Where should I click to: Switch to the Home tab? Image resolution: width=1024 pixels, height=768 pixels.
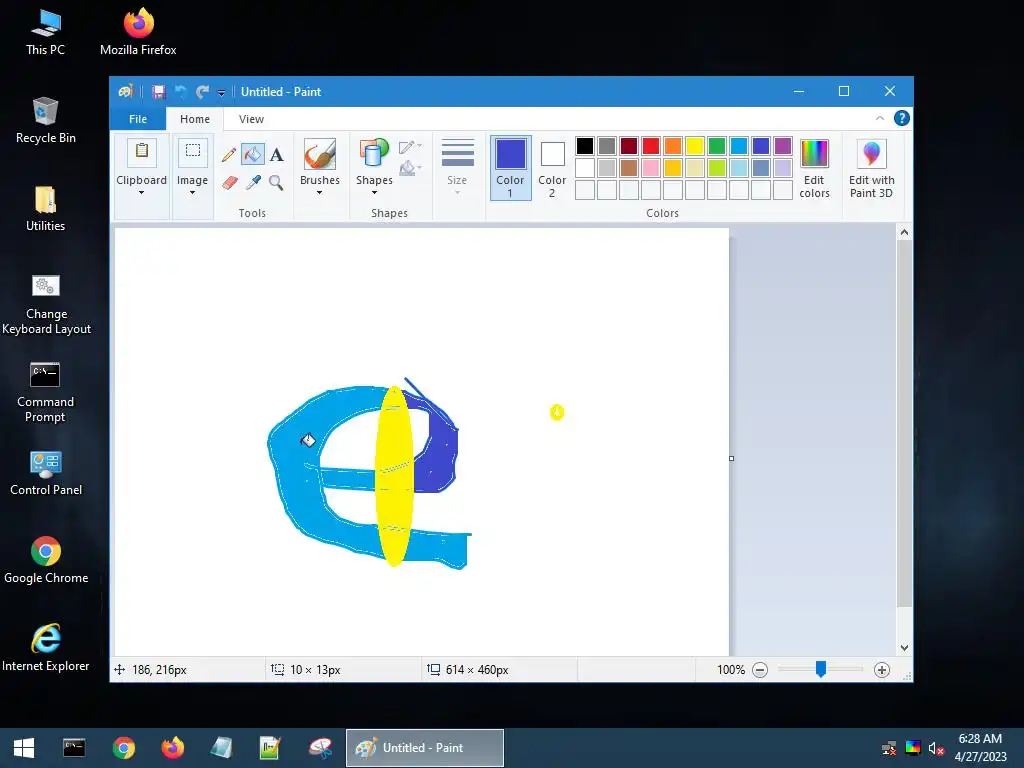click(x=195, y=119)
